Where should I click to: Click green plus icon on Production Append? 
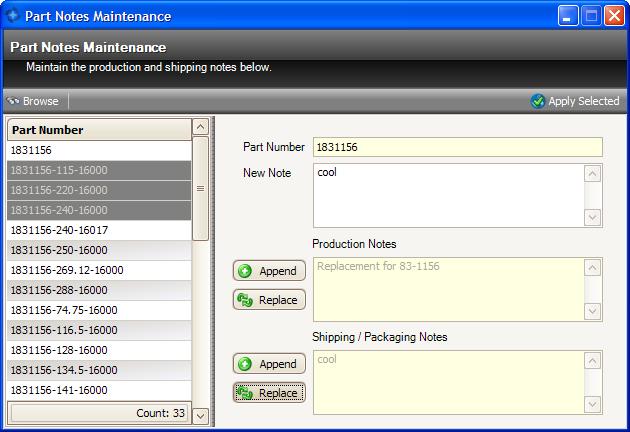(x=245, y=271)
